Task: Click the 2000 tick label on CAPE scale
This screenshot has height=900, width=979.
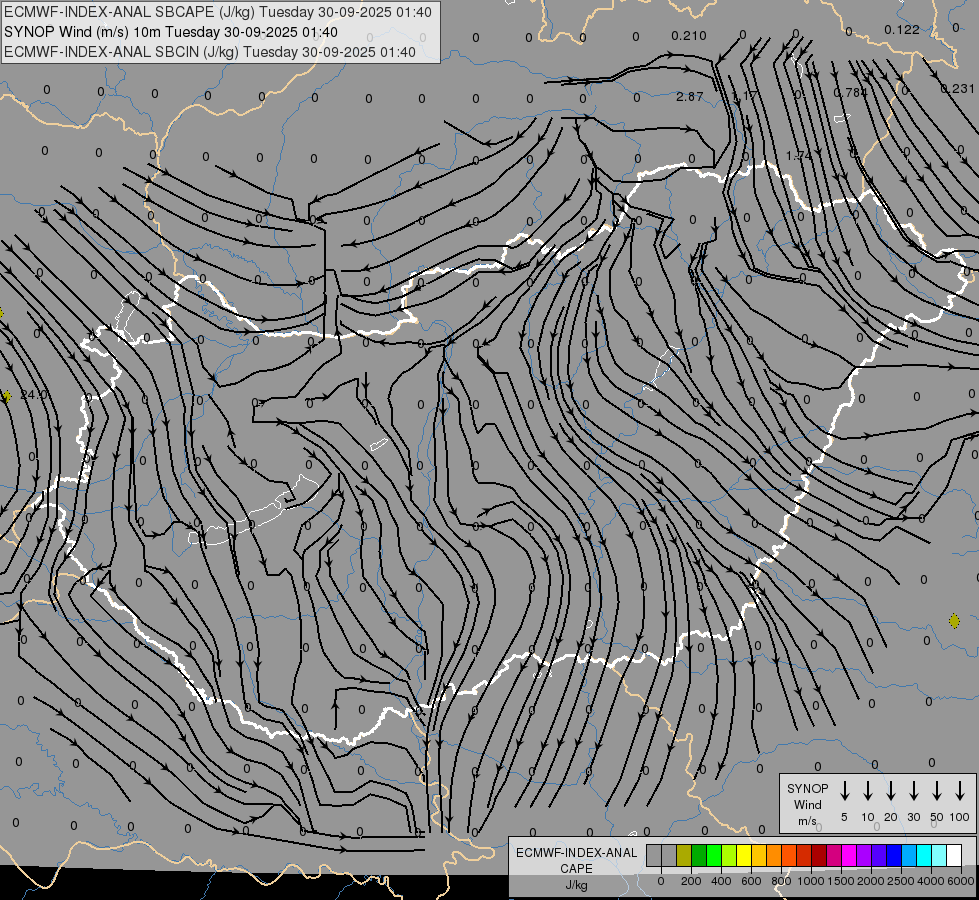Action: 871,881
